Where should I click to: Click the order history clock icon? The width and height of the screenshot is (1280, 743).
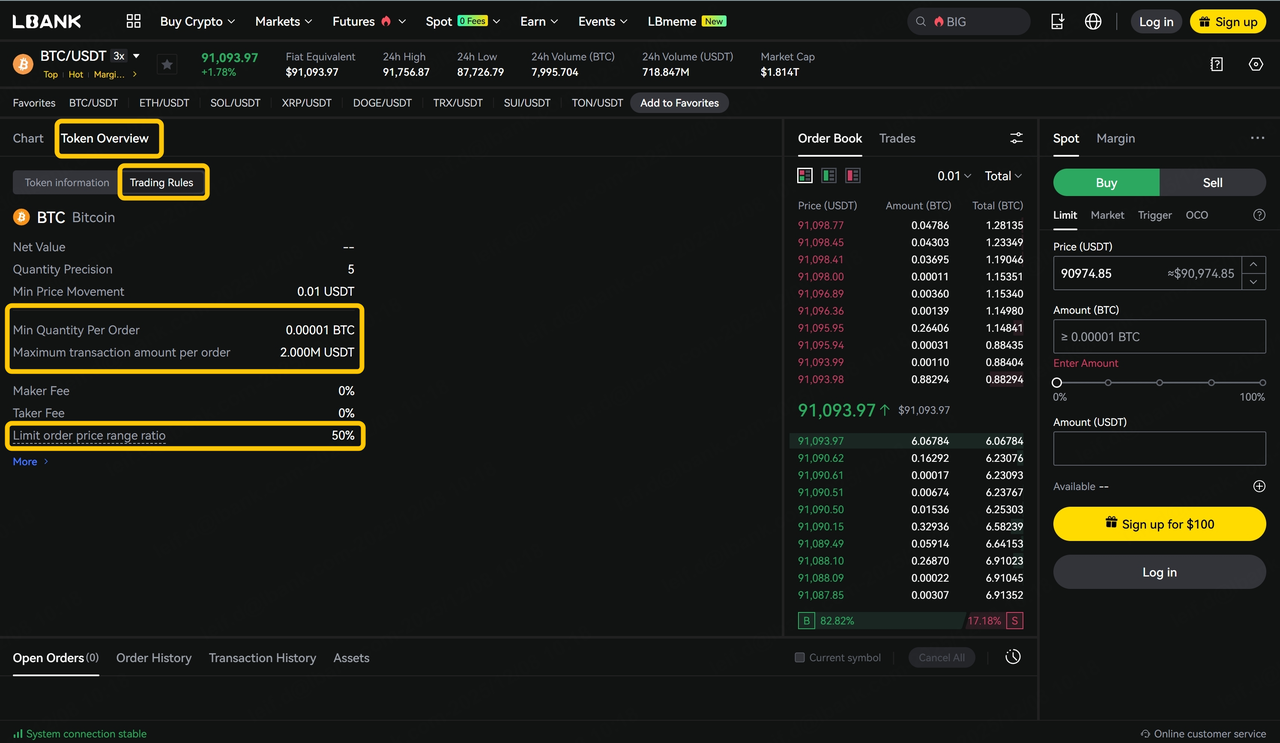pyautogui.click(x=1013, y=657)
